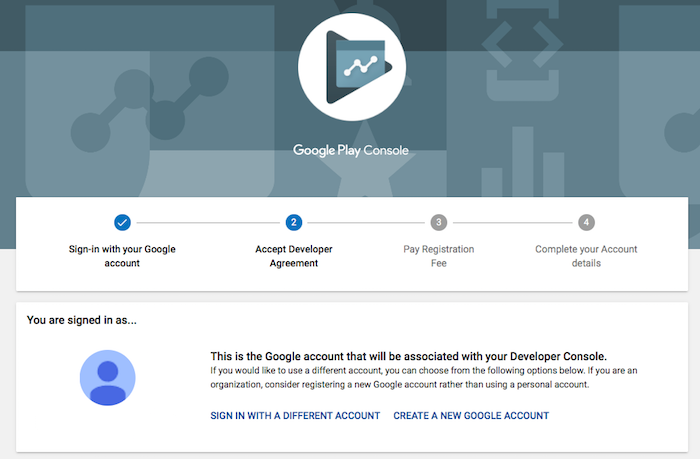Select the grey step 3 circle
This screenshot has height=459, width=700.
tap(439, 222)
